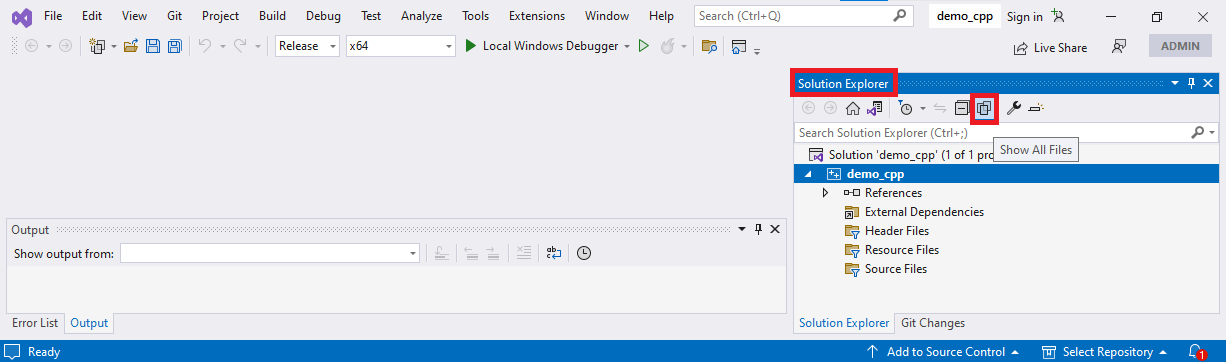Open the Git menu

tap(174, 16)
